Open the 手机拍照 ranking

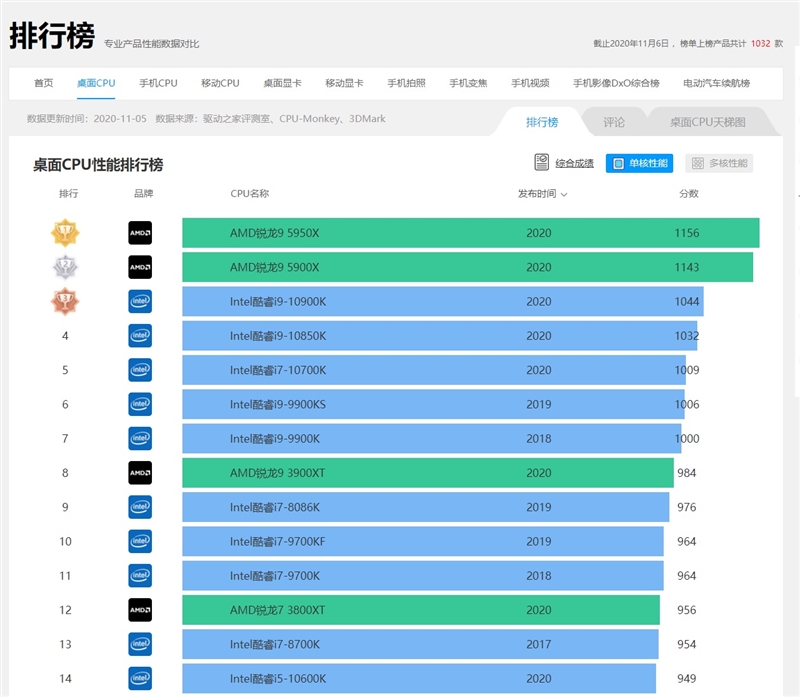click(x=406, y=83)
